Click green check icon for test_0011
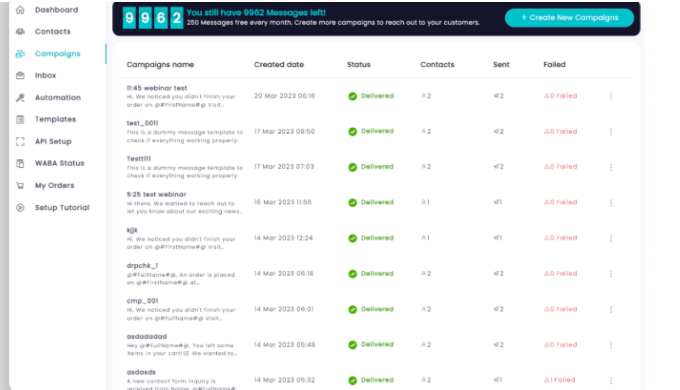 353,131
